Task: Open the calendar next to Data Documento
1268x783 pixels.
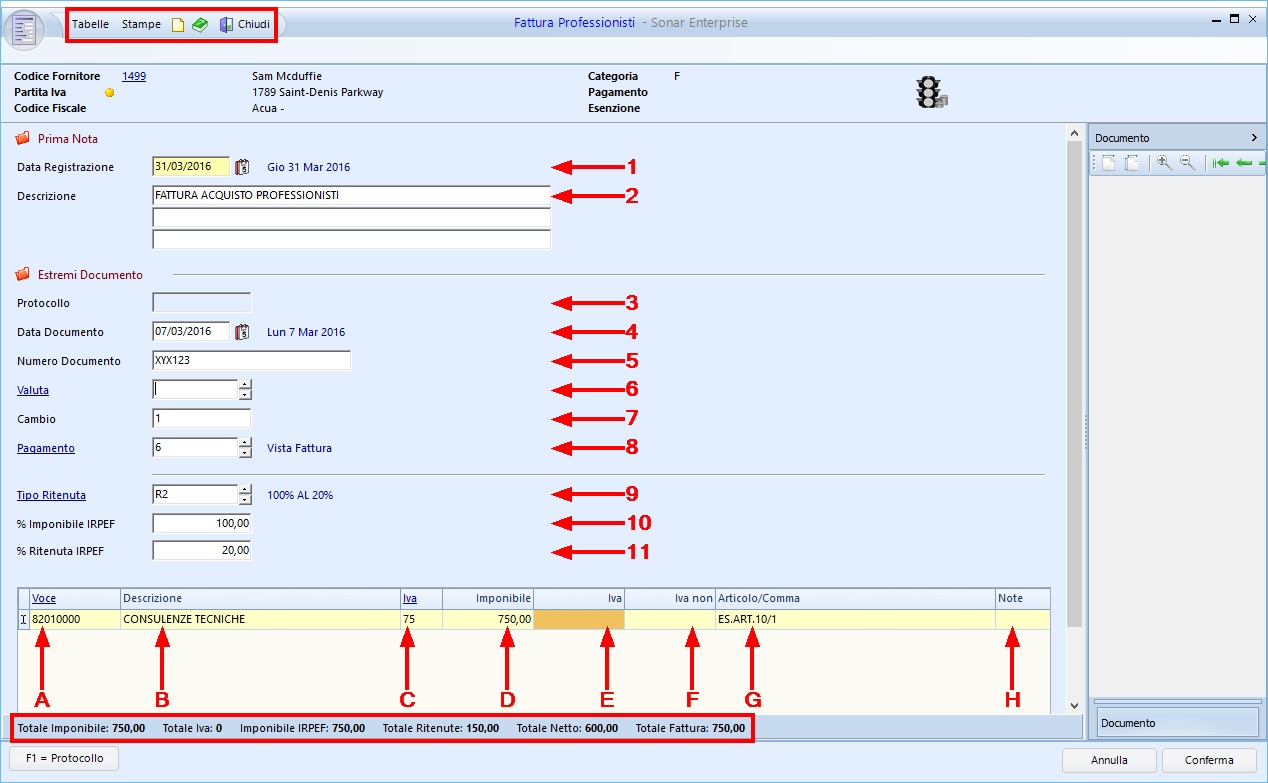Action: pyautogui.click(x=241, y=332)
